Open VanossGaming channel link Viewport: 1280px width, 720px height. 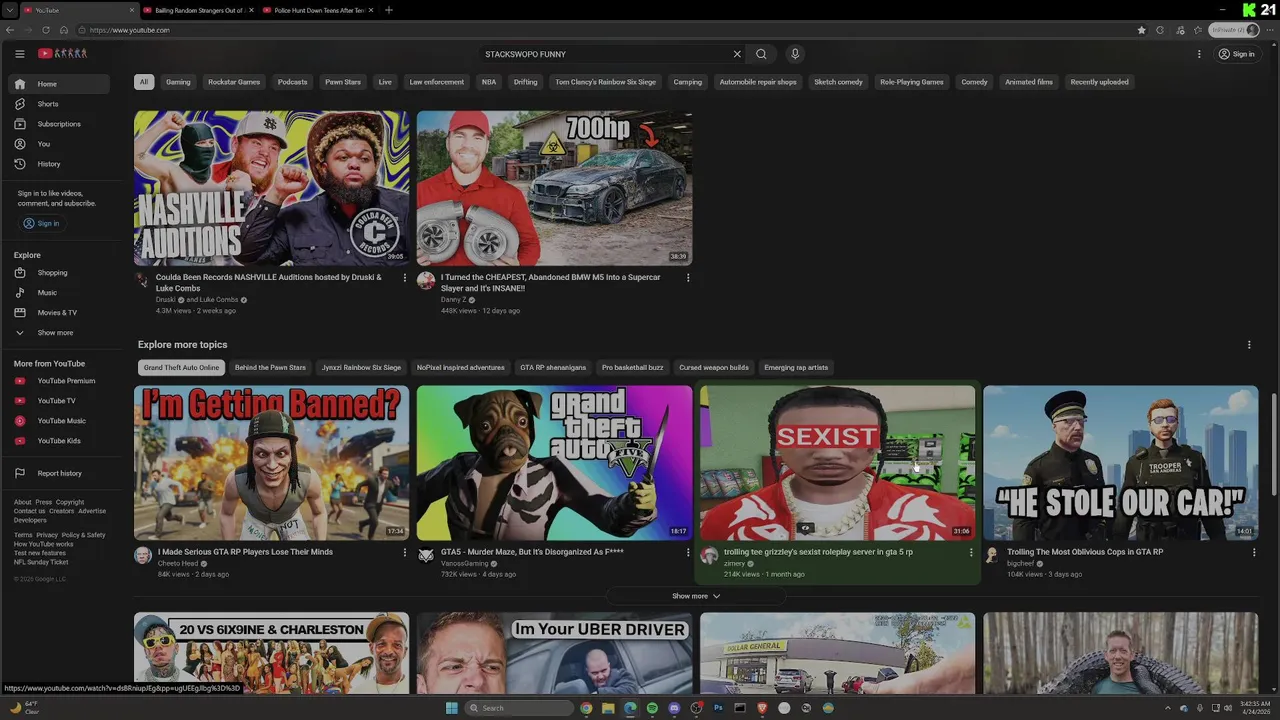[x=465, y=564]
